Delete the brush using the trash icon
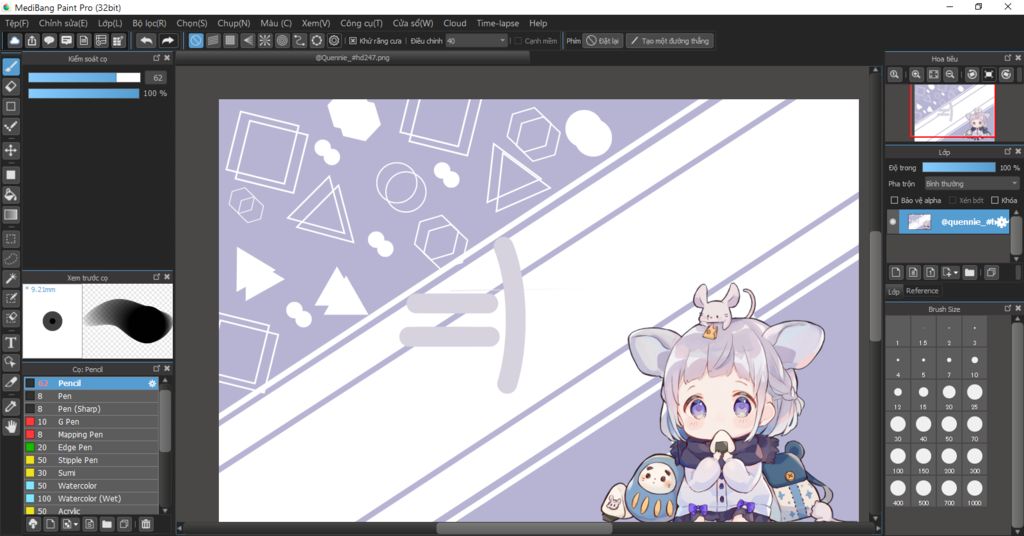The height and width of the screenshot is (536, 1024). (x=146, y=524)
